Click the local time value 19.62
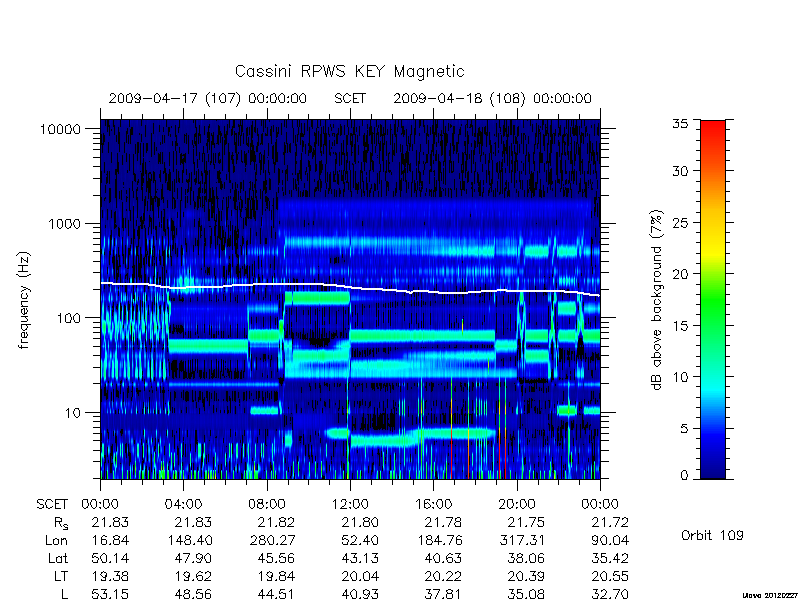The height and width of the screenshot is (600, 800). (193, 577)
